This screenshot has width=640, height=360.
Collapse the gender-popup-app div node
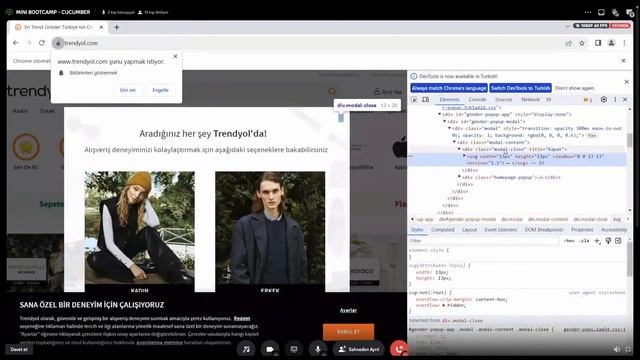coord(440,114)
